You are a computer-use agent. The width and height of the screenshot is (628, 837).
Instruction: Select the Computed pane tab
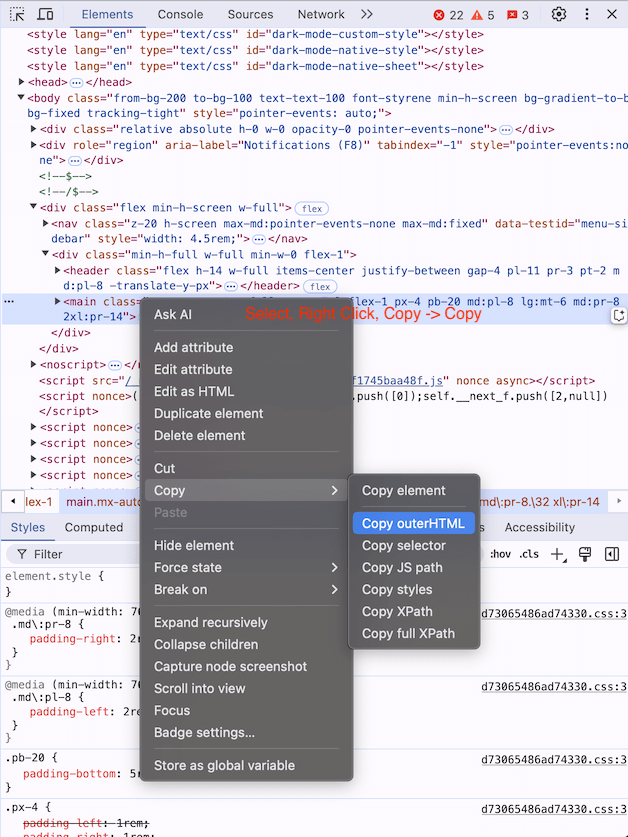click(93, 527)
